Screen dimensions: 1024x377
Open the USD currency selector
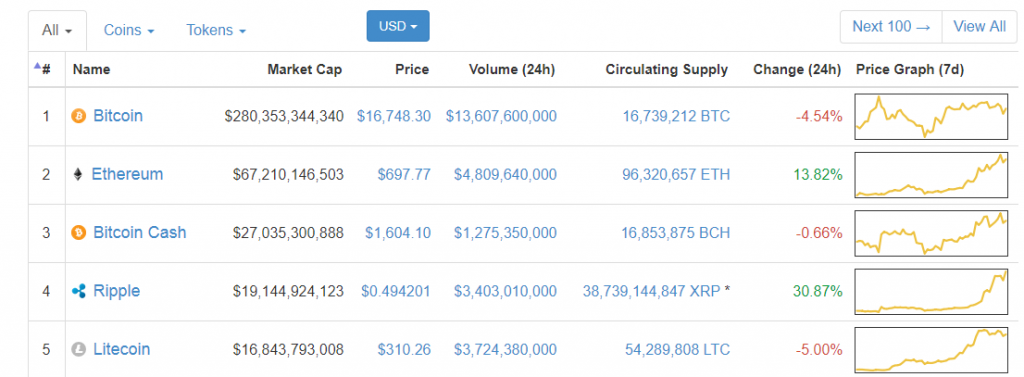click(398, 26)
